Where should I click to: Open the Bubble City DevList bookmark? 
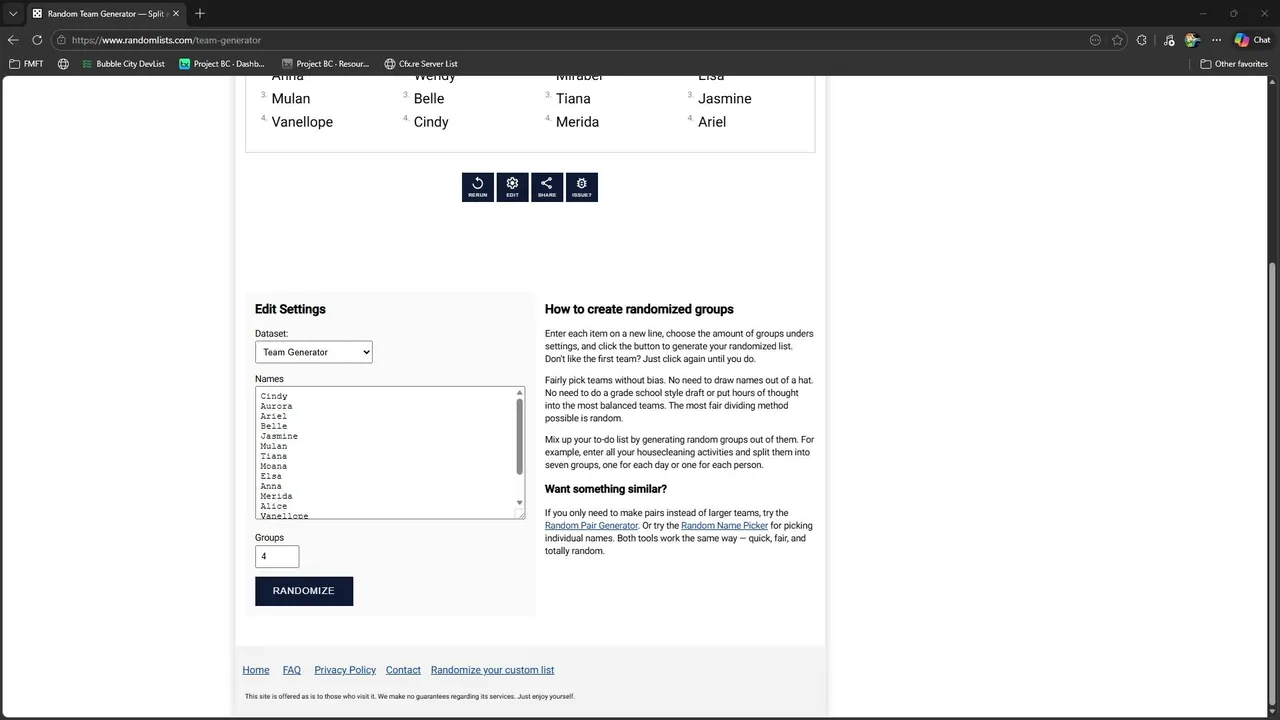123,64
